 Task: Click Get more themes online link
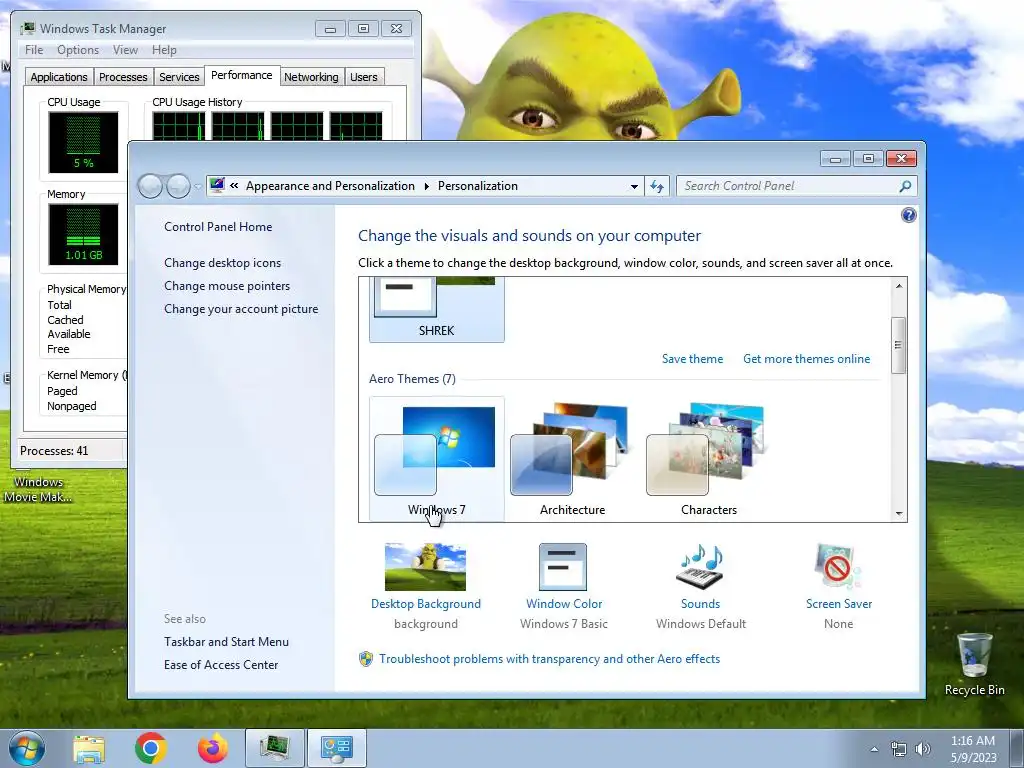807,359
